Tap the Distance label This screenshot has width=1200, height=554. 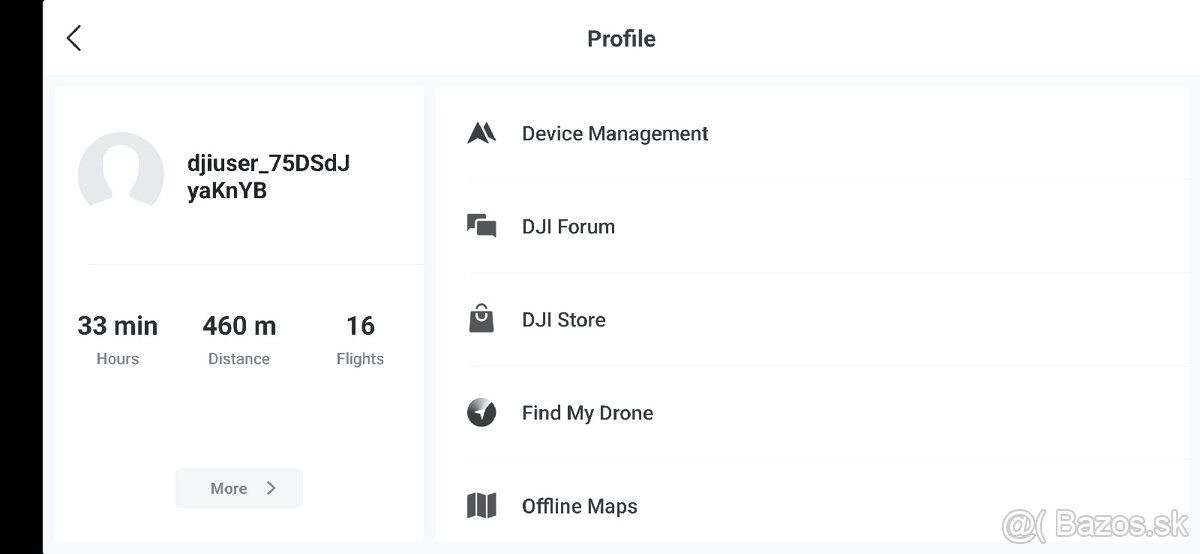[x=239, y=359]
